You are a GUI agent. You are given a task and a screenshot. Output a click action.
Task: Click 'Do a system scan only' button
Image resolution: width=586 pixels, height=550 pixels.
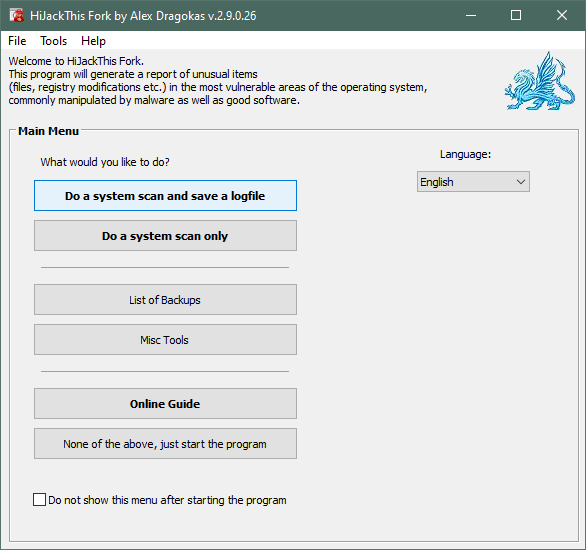(165, 236)
